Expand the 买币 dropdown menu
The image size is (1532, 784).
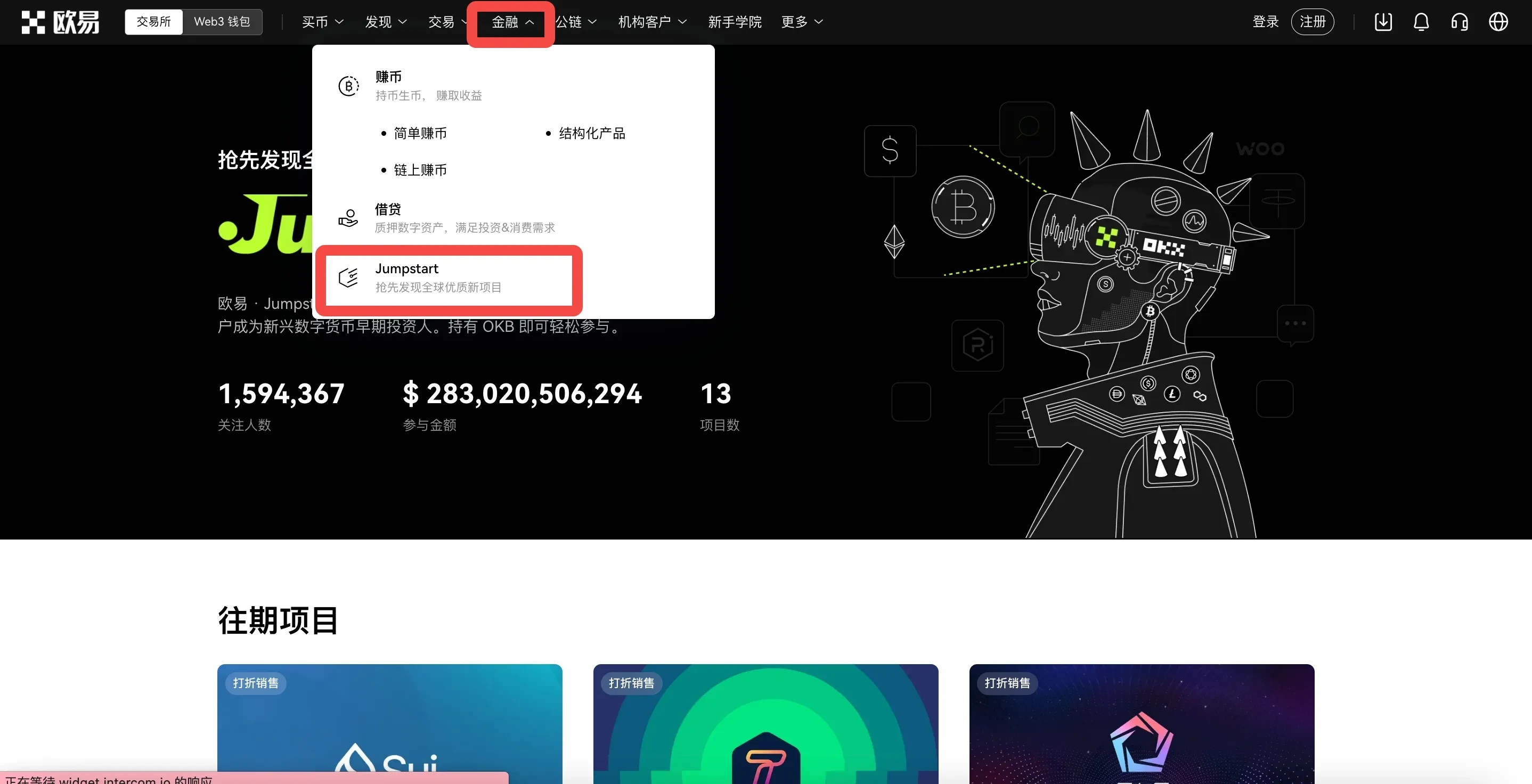tap(323, 22)
